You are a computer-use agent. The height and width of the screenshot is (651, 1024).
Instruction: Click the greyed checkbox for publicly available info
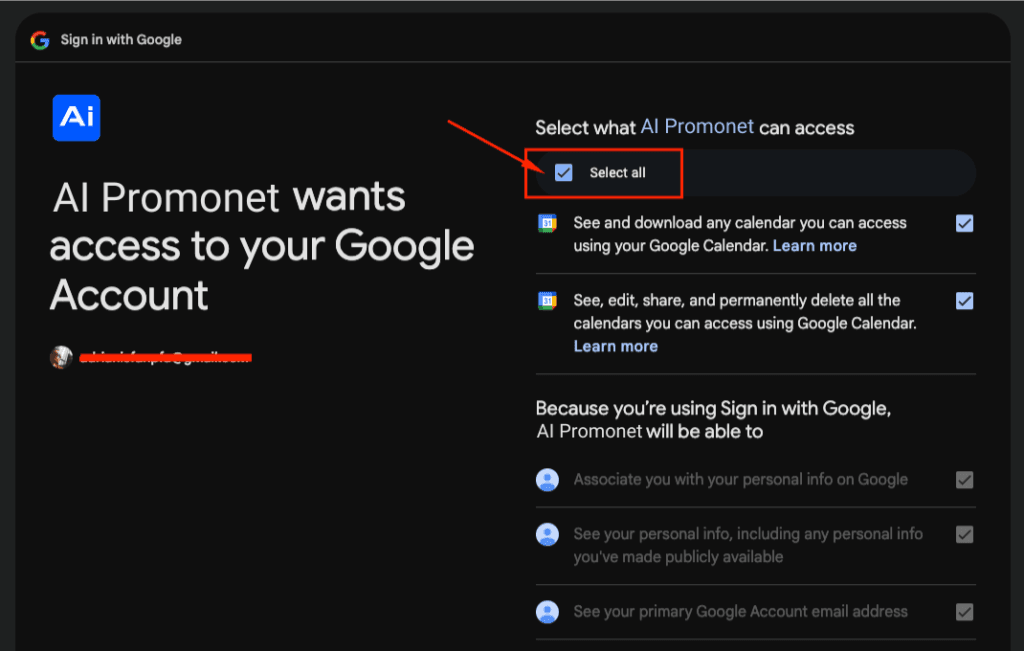(x=964, y=534)
